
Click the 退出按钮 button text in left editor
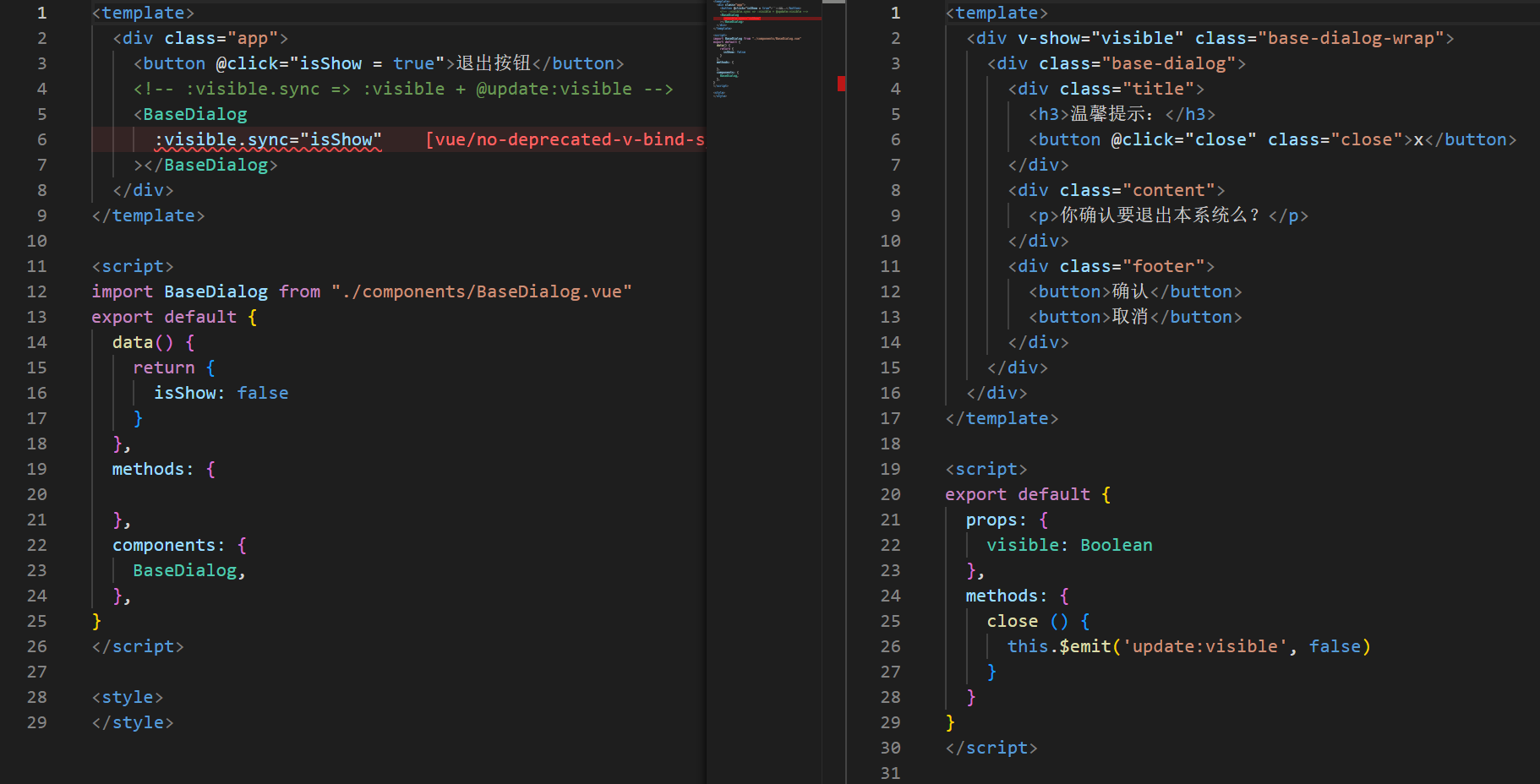pos(494,63)
